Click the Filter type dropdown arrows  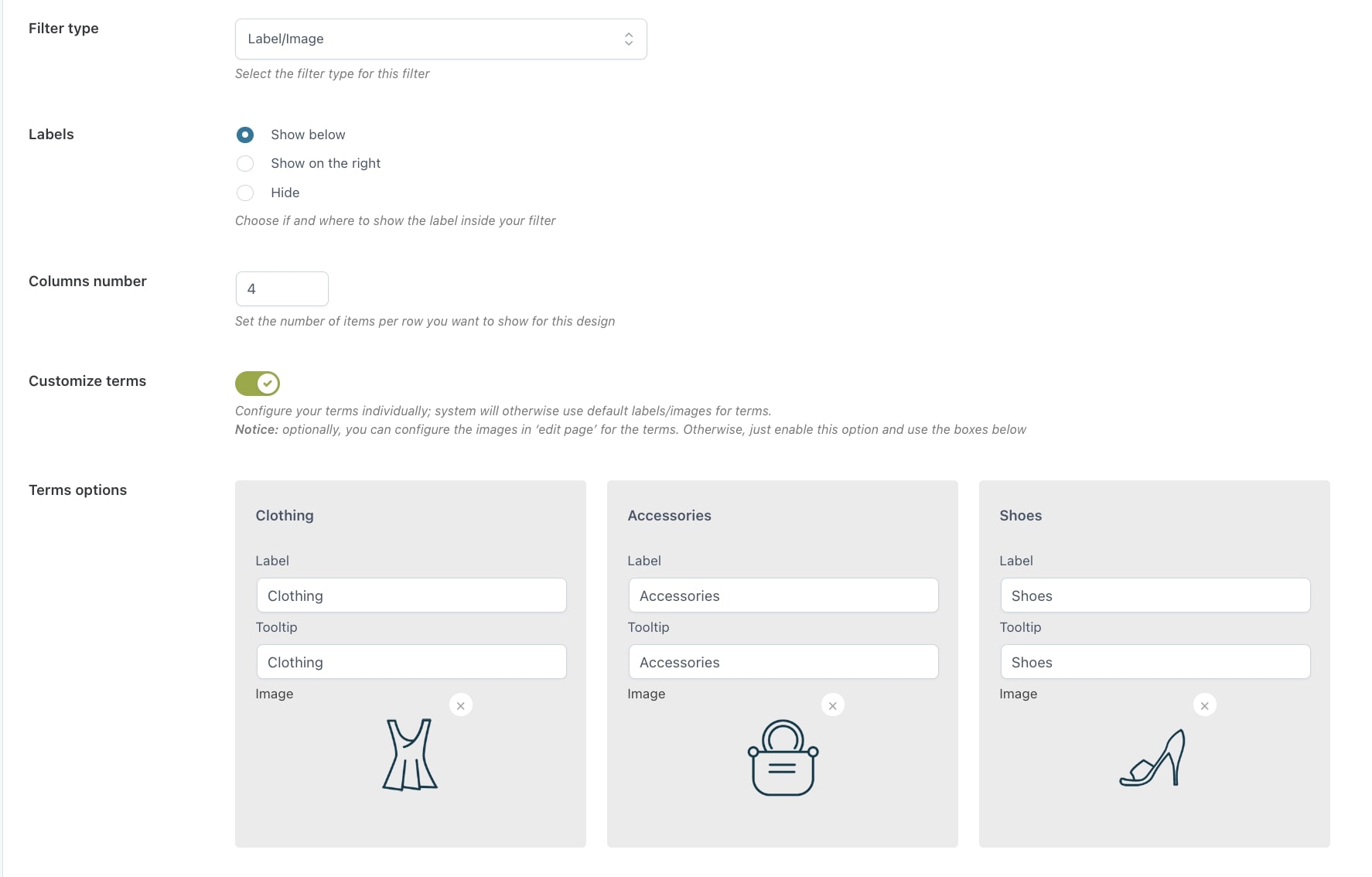629,39
